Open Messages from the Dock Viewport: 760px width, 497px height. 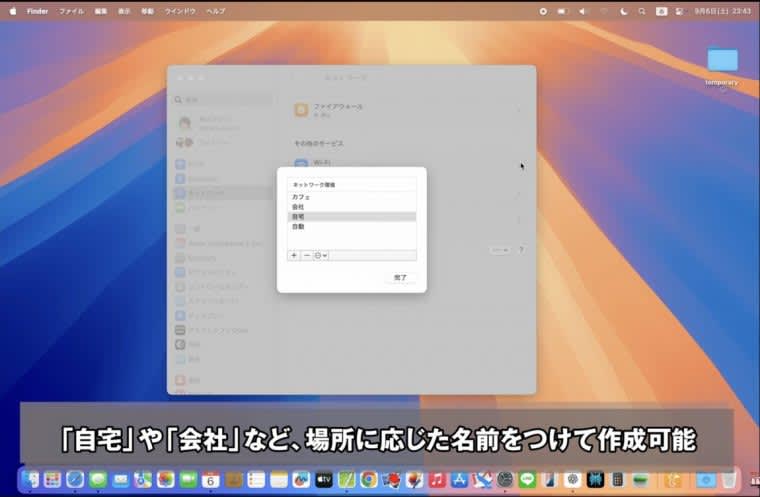(x=98, y=480)
